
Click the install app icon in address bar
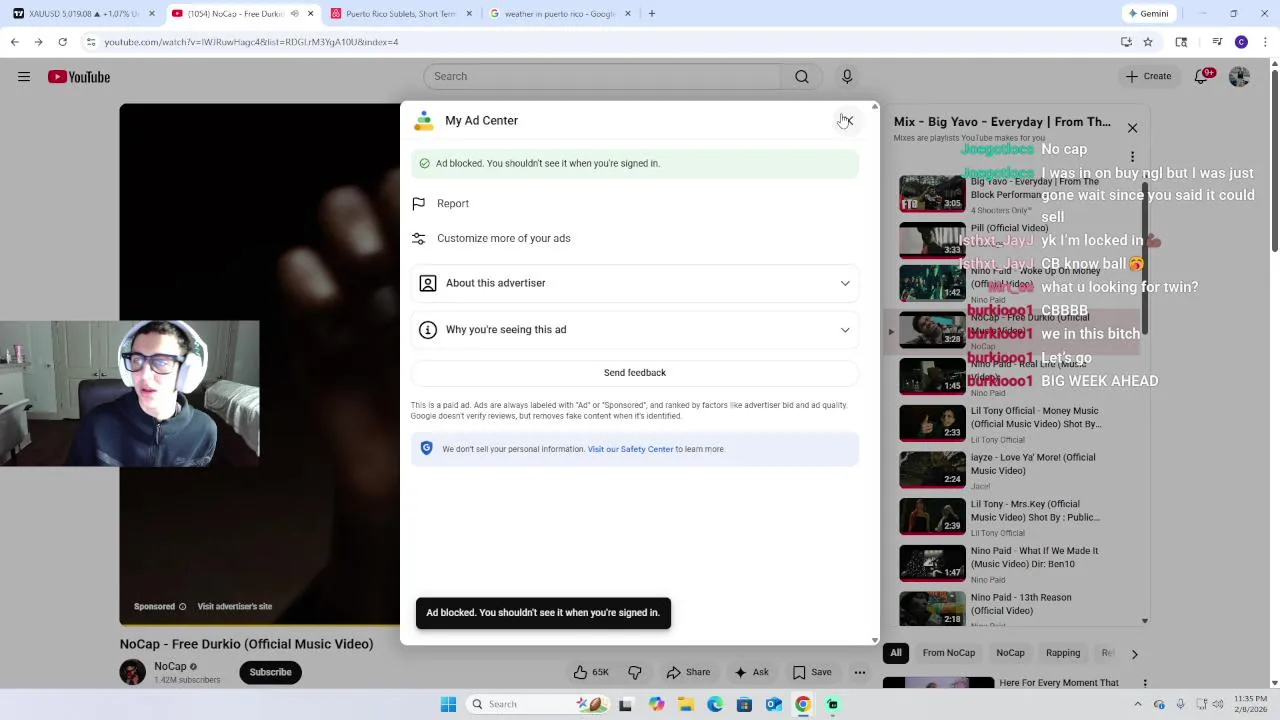coord(1126,42)
